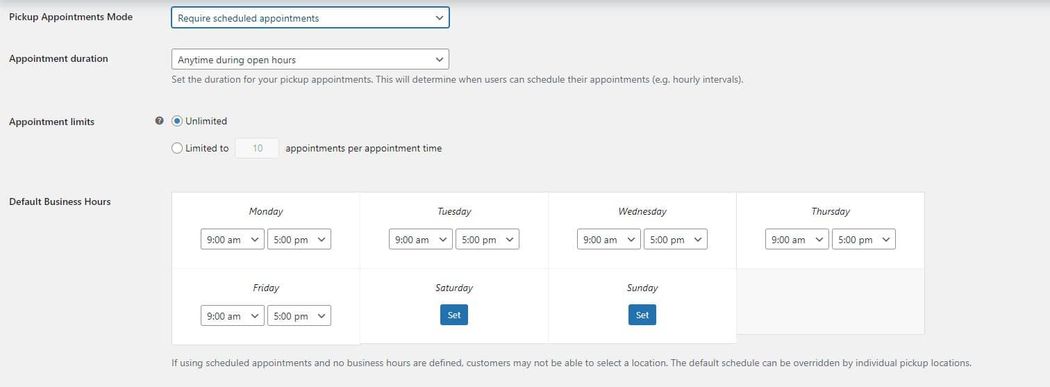This screenshot has width=1050, height=387.
Task: Click Set button for Saturday hours
Action: 454,315
